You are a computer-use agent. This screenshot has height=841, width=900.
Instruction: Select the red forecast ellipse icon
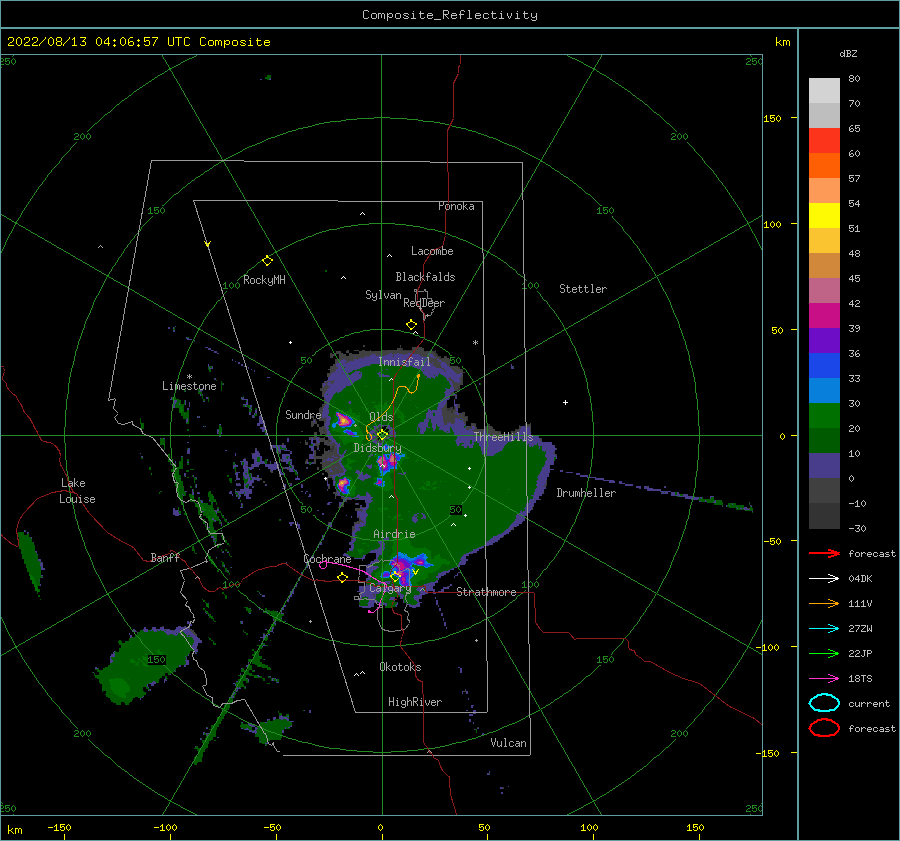pos(824,728)
